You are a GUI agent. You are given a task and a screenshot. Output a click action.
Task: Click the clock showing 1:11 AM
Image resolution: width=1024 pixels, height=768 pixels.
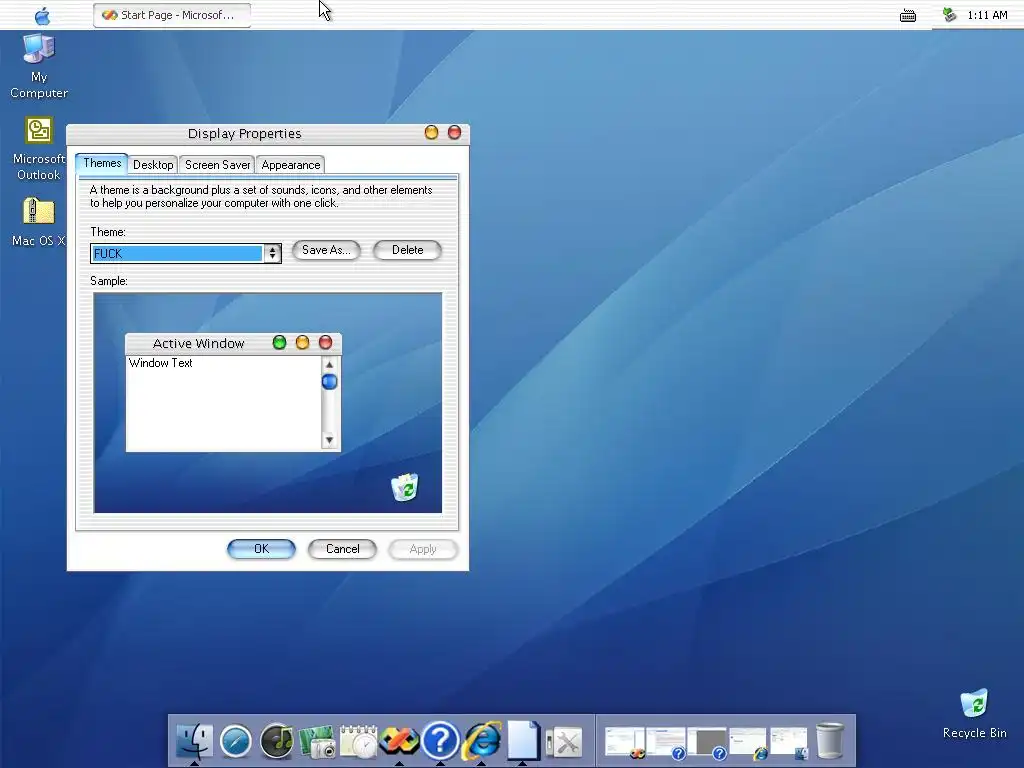(x=987, y=15)
